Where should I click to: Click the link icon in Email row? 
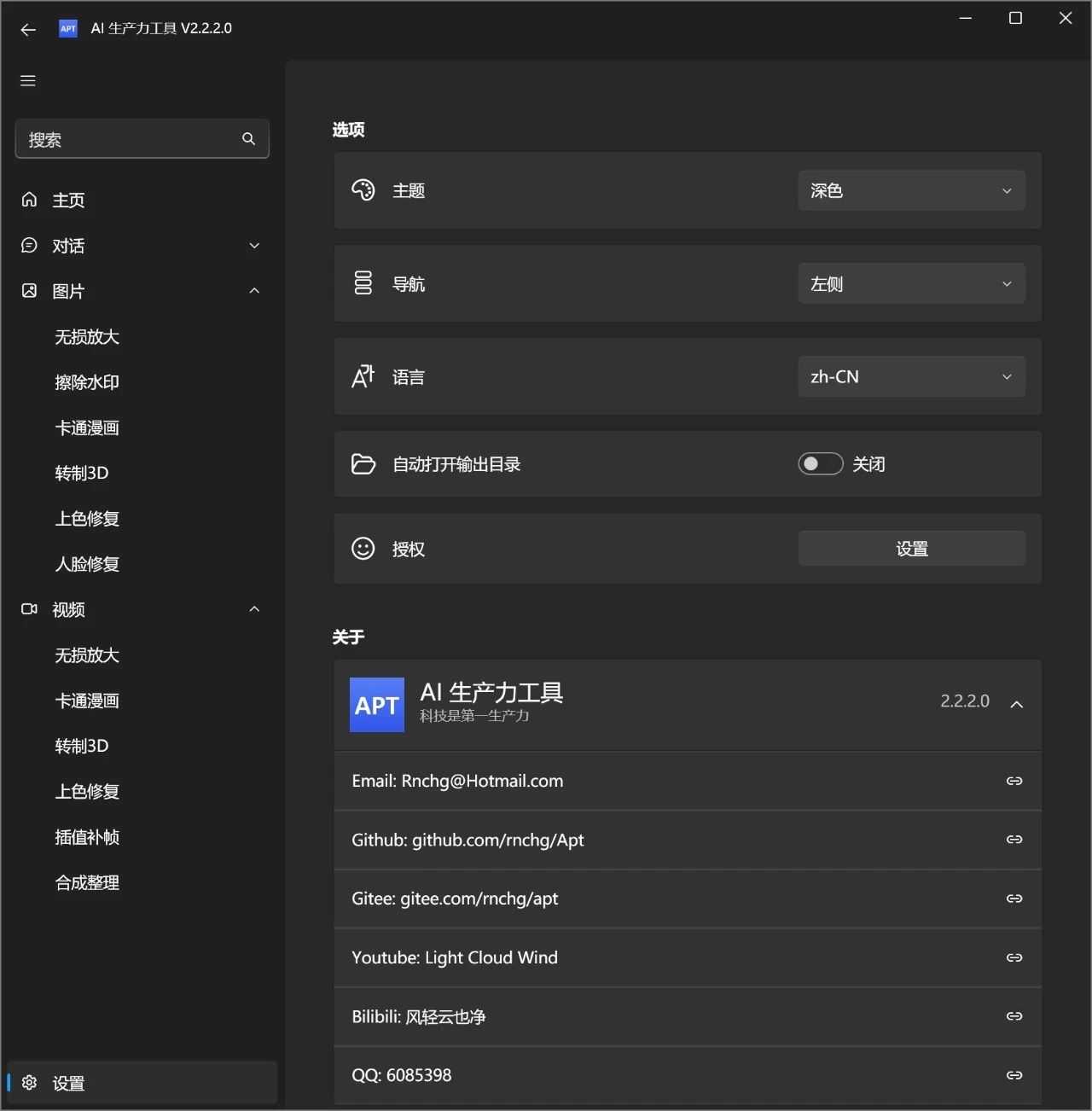click(x=1014, y=781)
